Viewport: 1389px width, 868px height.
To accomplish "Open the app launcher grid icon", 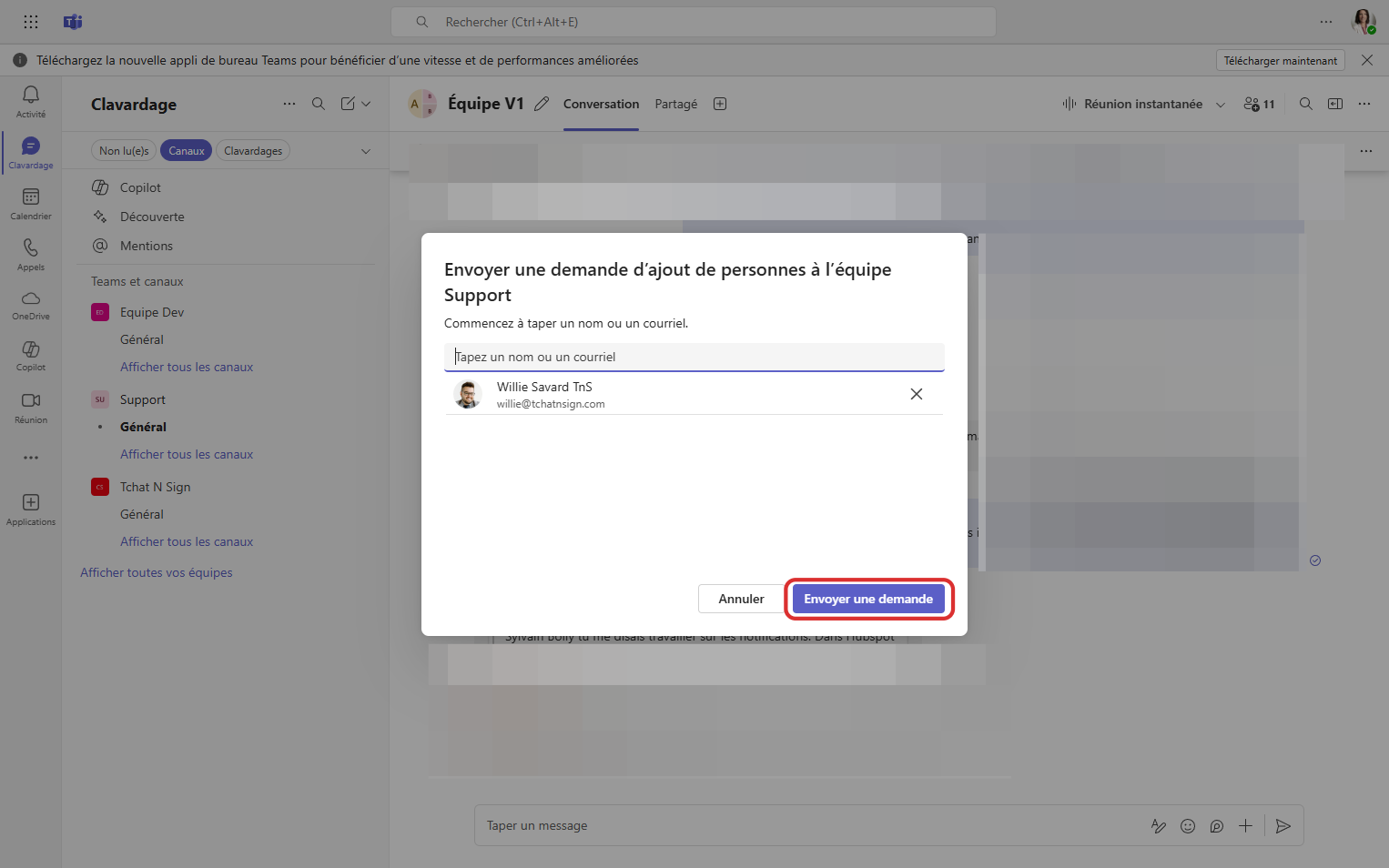I will click(x=31, y=22).
